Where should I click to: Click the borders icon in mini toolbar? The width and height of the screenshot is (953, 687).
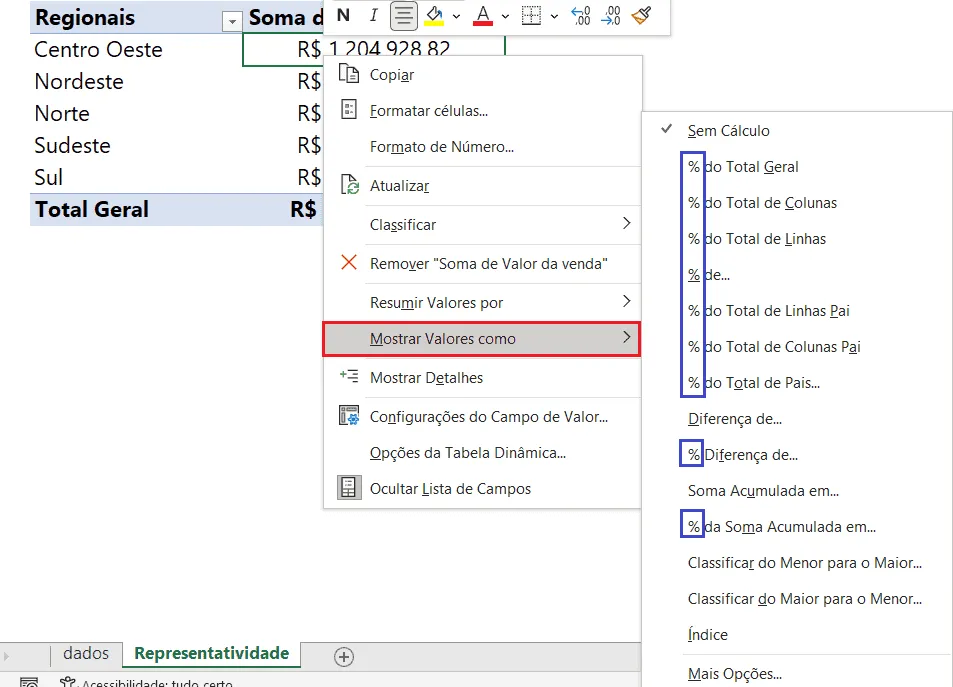point(531,15)
